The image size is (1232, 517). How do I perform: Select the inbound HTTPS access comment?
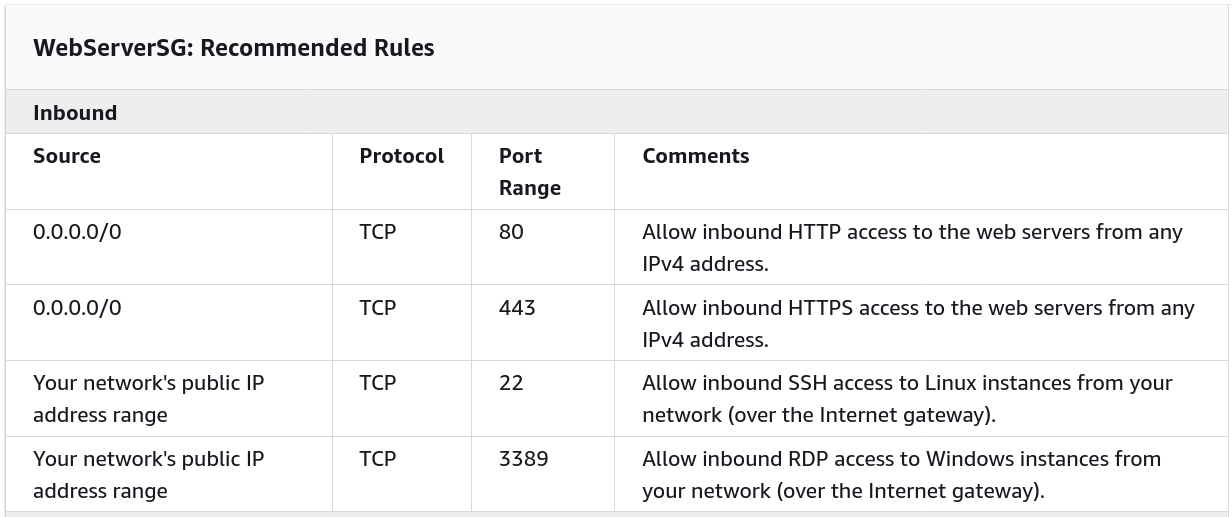918,323
